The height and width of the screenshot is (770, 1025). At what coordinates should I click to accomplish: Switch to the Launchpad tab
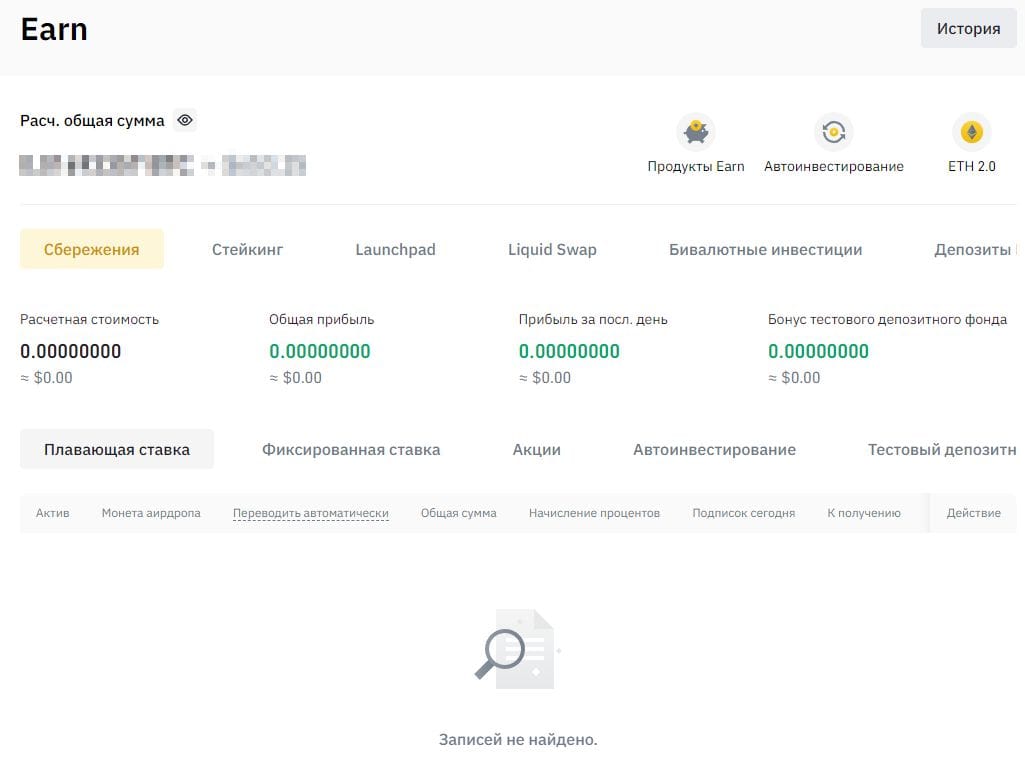(x=395, y=249)
